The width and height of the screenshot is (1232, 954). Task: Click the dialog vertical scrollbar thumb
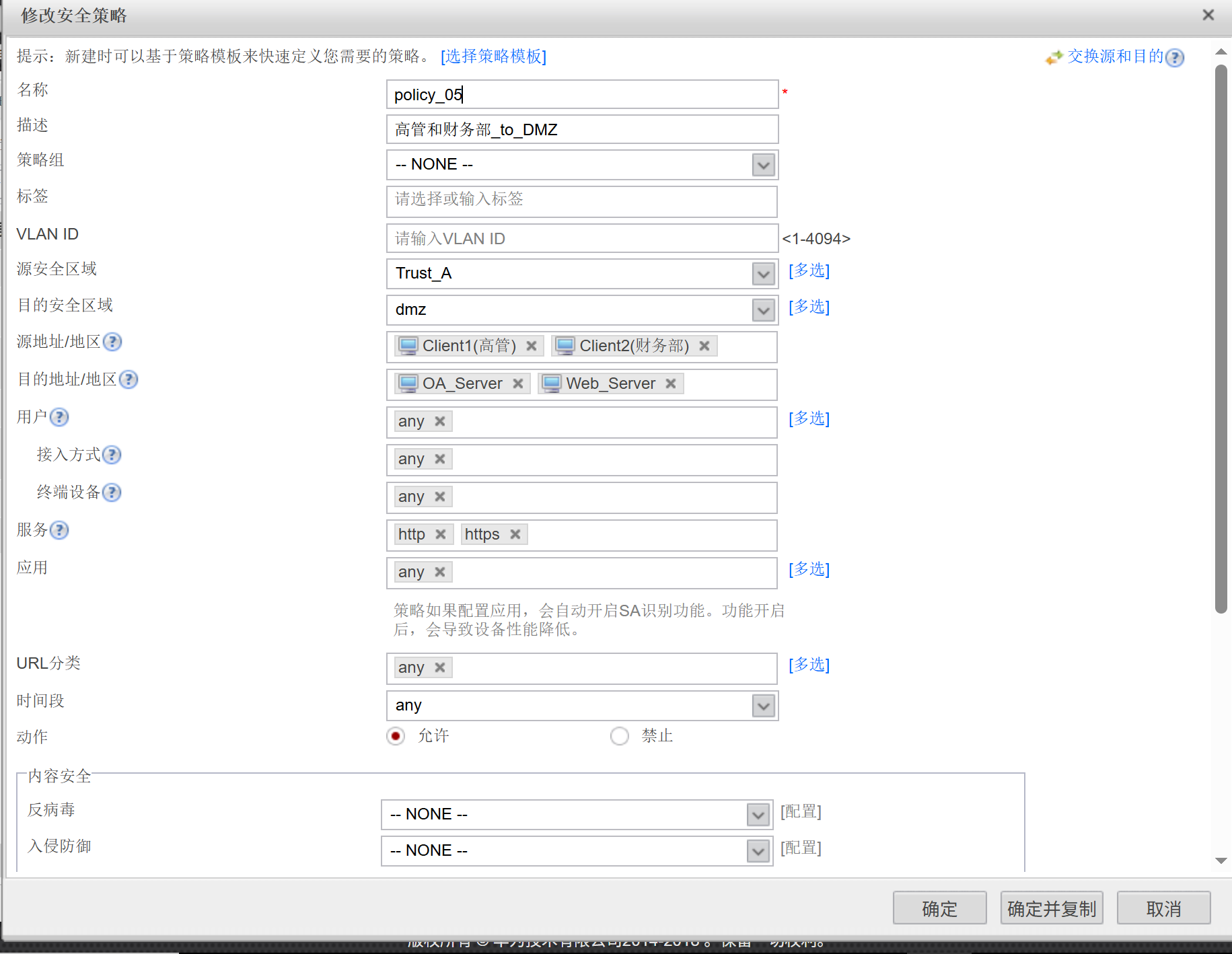(x=1221, y=339)
